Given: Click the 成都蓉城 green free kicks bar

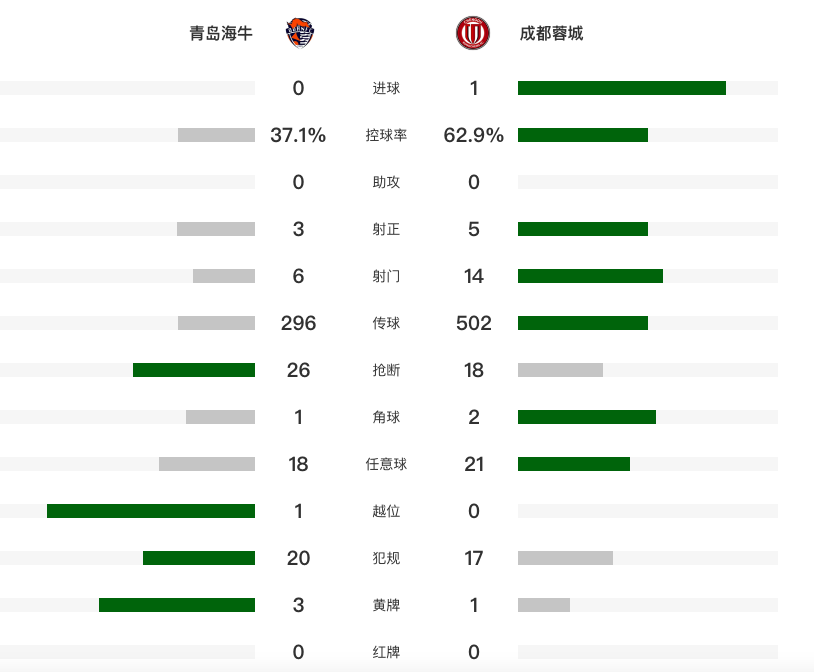Looking at the screenshot, I should point(574,464).
